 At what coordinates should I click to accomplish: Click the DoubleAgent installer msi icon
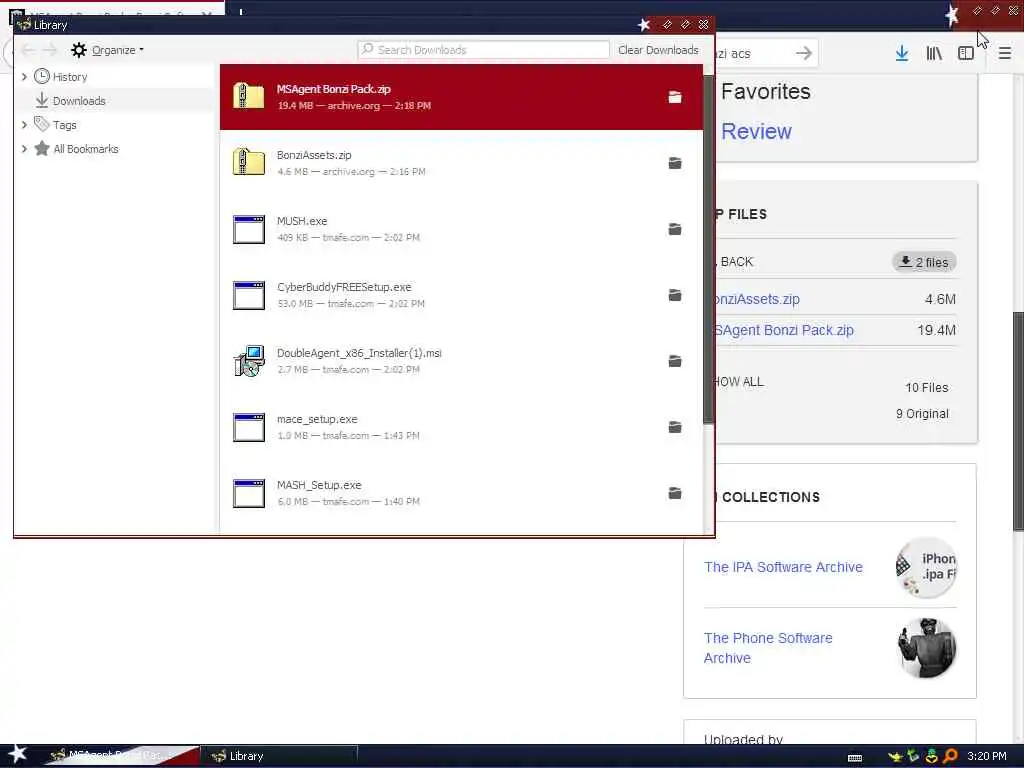(x=249, y=361)
